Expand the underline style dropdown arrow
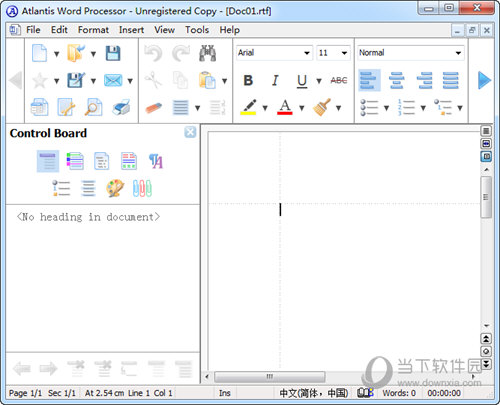Viewport: 500px width, 405px height. click(319, 81)
